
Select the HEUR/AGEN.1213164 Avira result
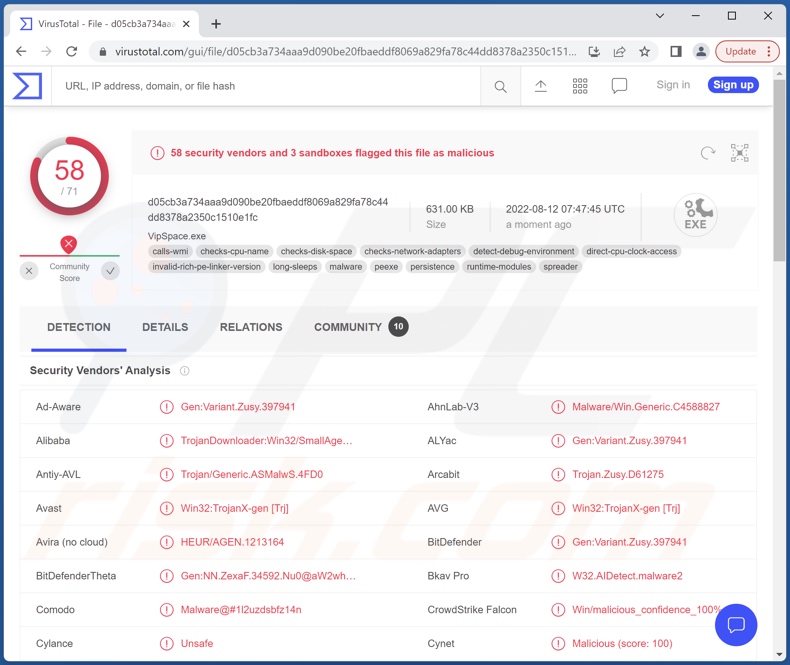click(232, 542)
